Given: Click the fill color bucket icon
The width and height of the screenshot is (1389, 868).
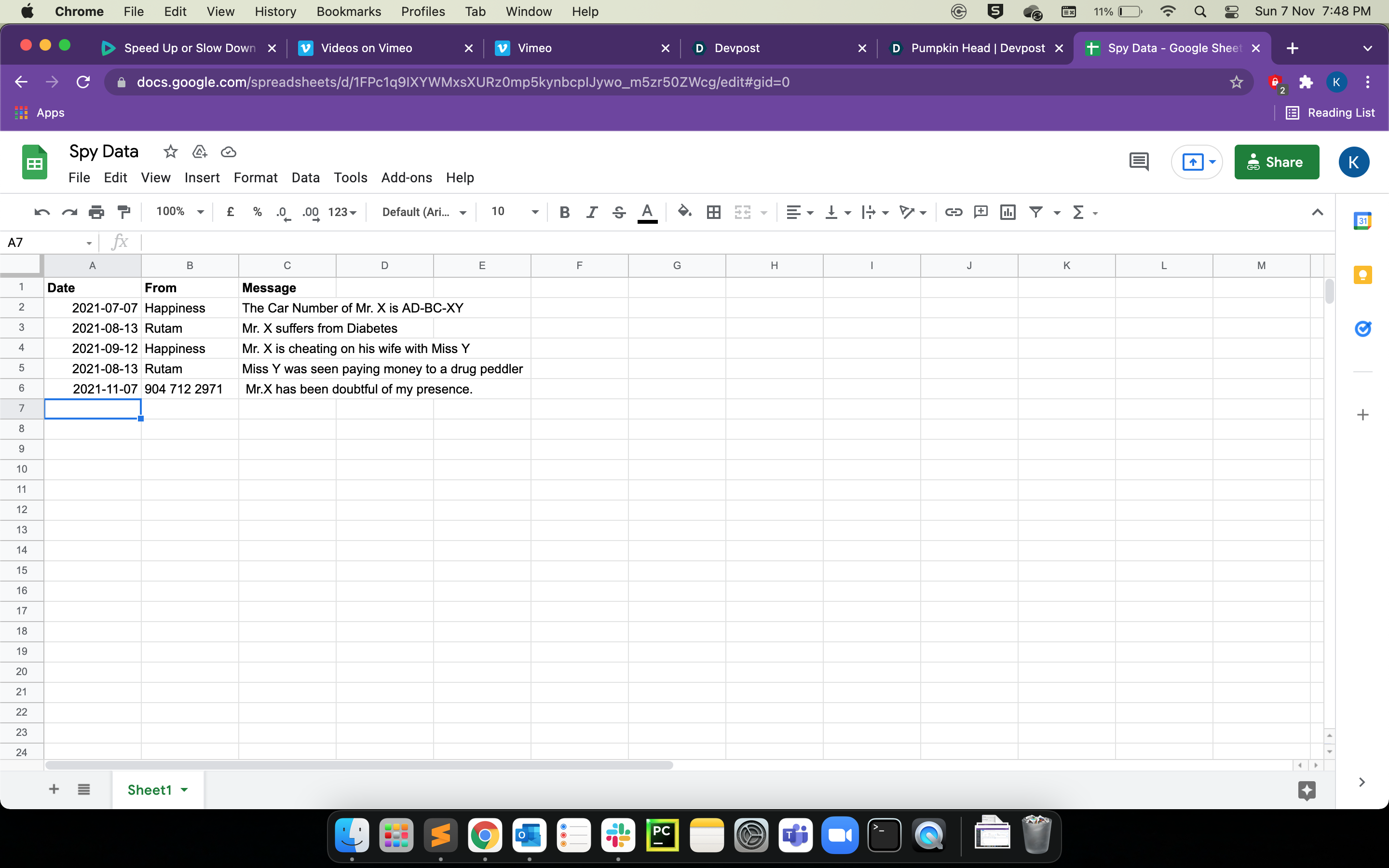Looking at the screenshot, I should point(684,212).
